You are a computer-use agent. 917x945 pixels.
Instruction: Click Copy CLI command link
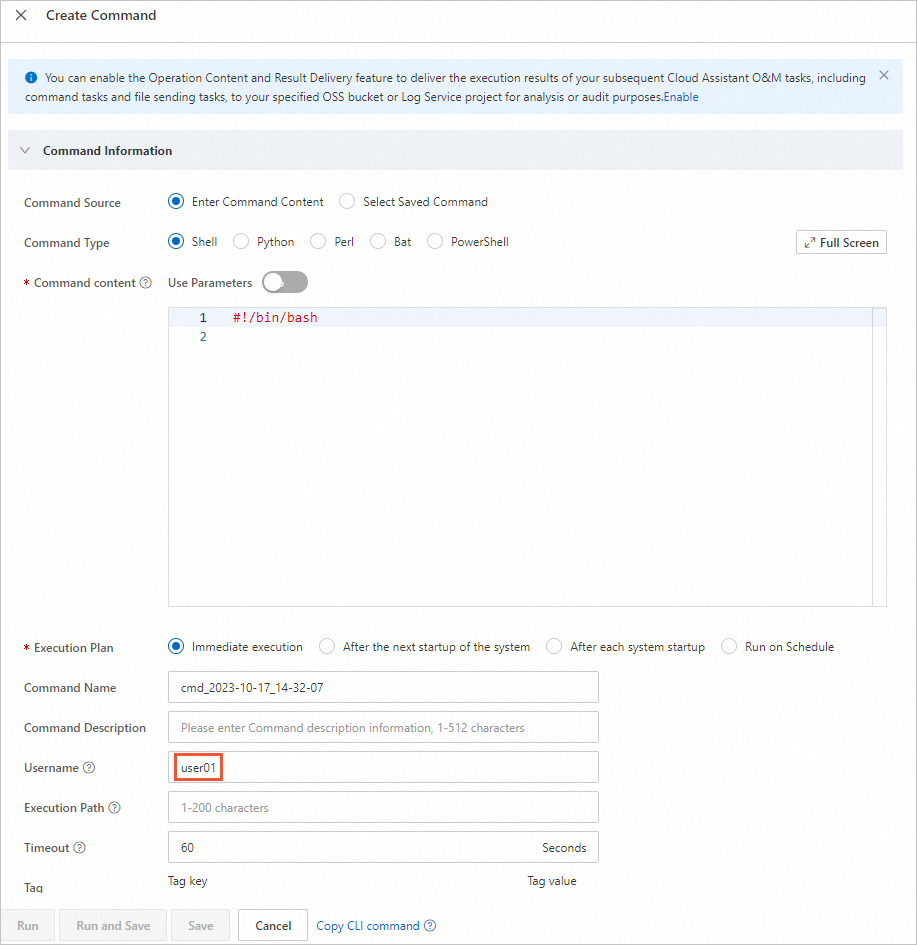point(368,926)
